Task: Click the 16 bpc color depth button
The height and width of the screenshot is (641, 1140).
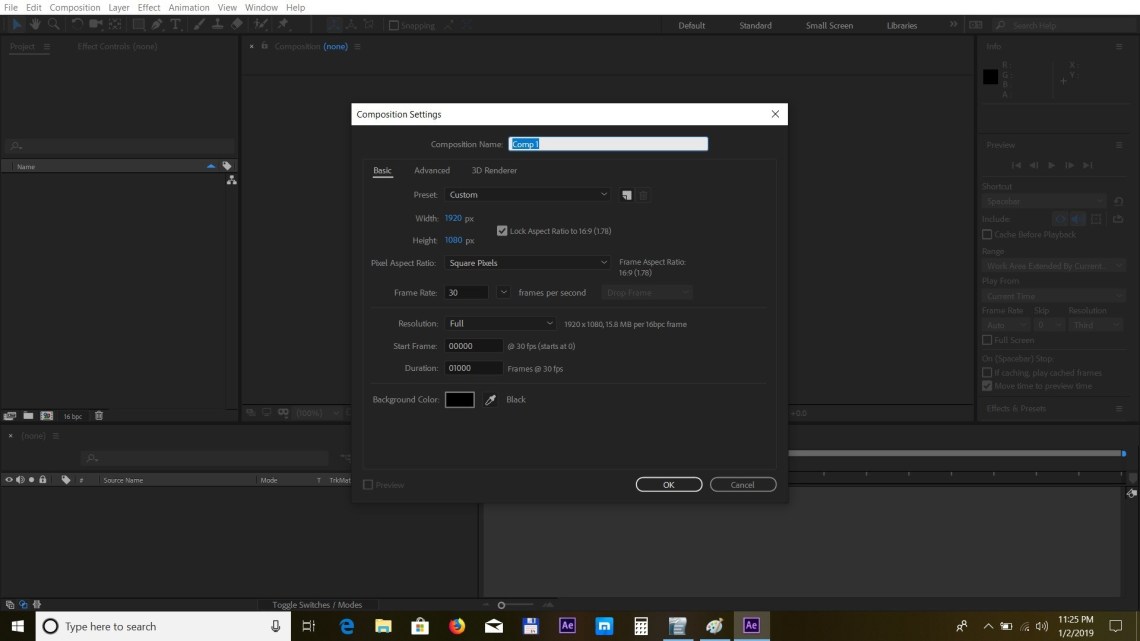Action: click(73, 416)
